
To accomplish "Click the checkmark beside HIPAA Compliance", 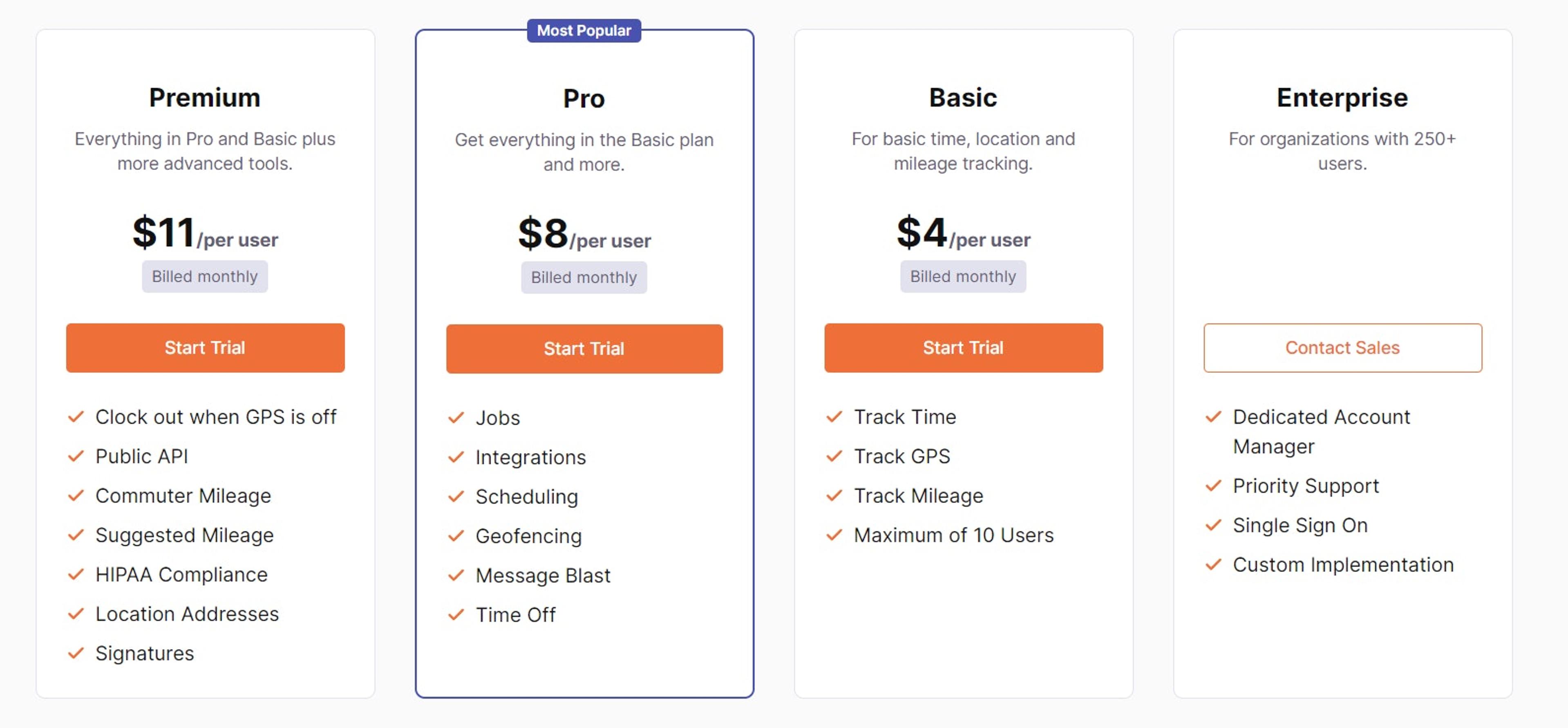I will [x=77, y=574].
